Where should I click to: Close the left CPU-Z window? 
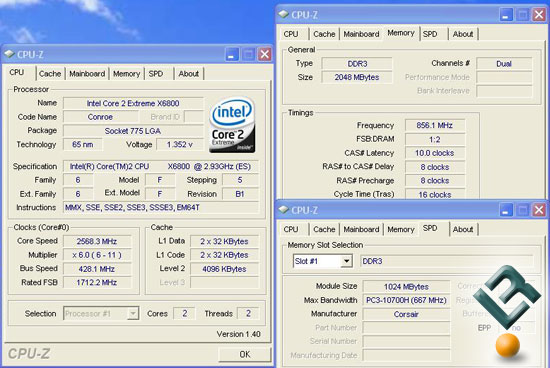[264, 54]
